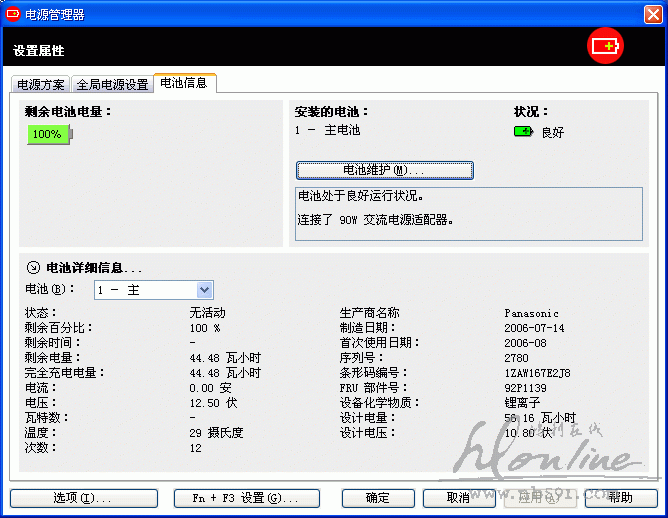Click the Fn + F3 设置 button
The width and height of the screenshot is (668, 518).
tap(246, 498)
